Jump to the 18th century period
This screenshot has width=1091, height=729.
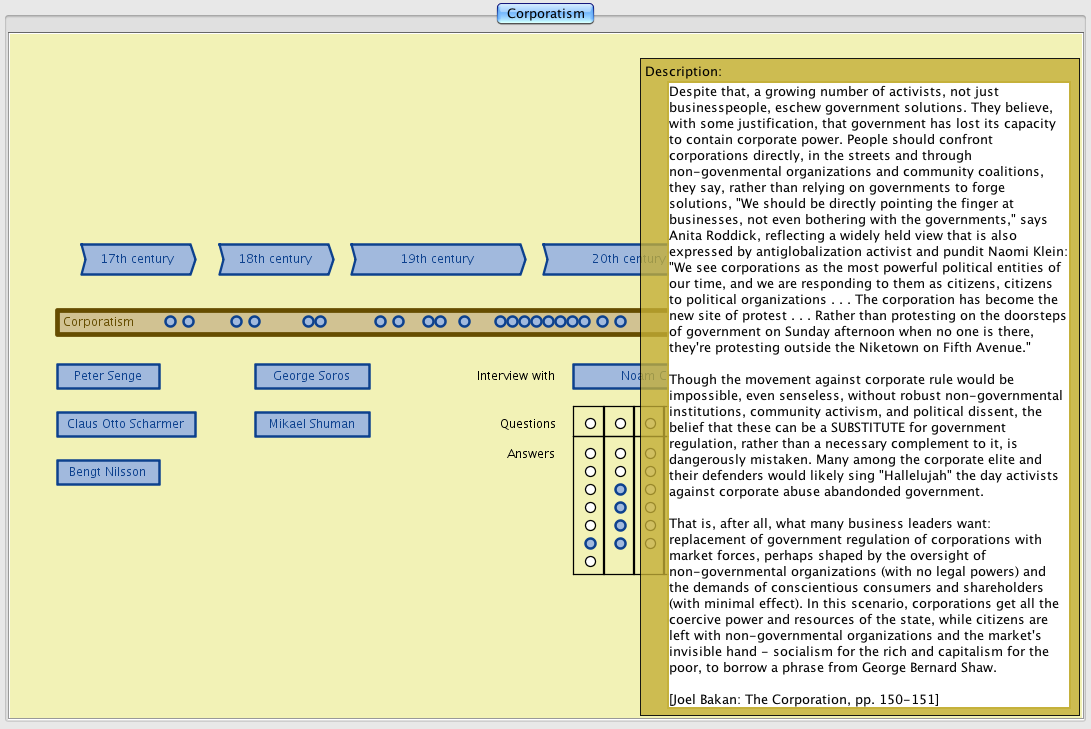click(275, 259)
